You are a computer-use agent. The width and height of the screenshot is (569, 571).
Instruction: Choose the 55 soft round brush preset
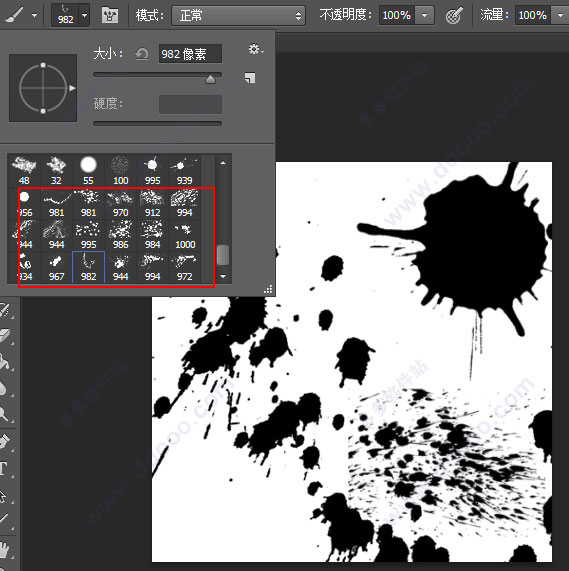(88, 170)
